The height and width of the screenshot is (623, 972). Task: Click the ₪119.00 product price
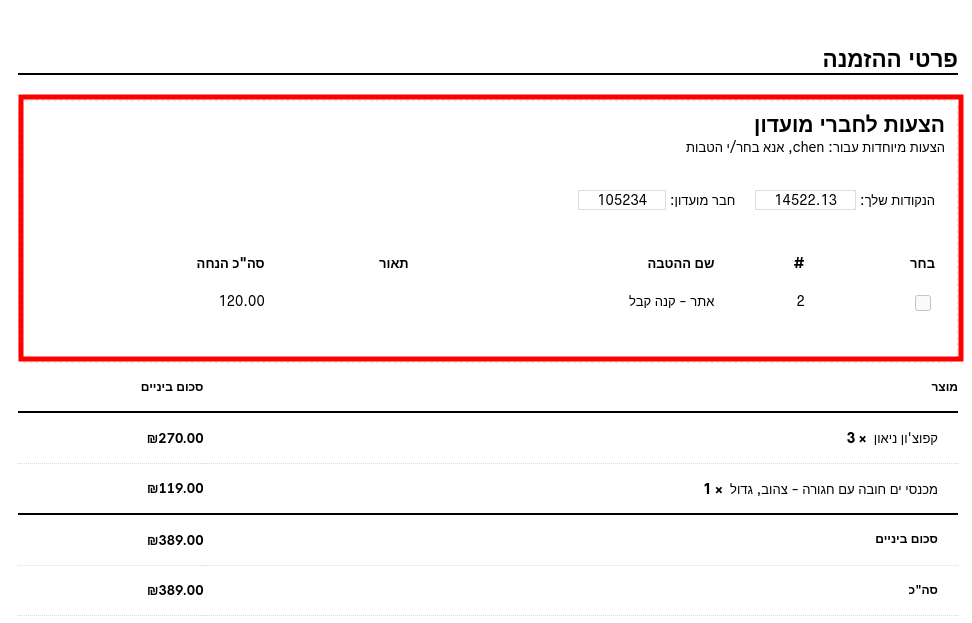click(175, 489)
